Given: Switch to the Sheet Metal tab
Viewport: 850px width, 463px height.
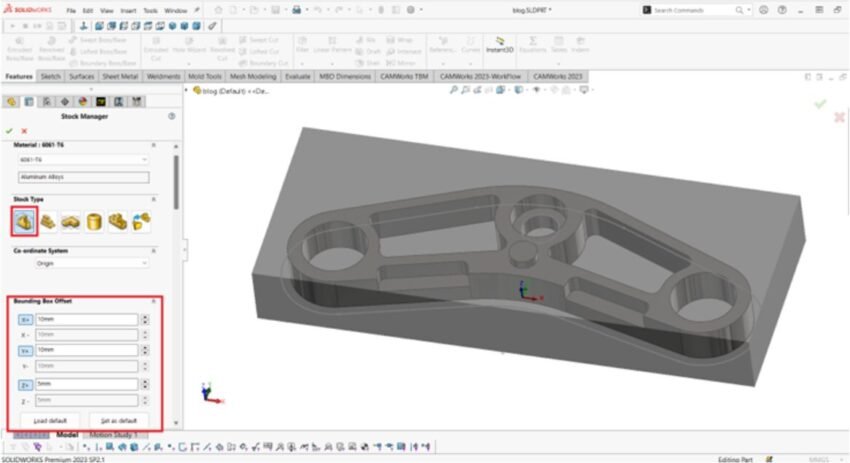Looking at the screenshot, I should click(120, 76).
